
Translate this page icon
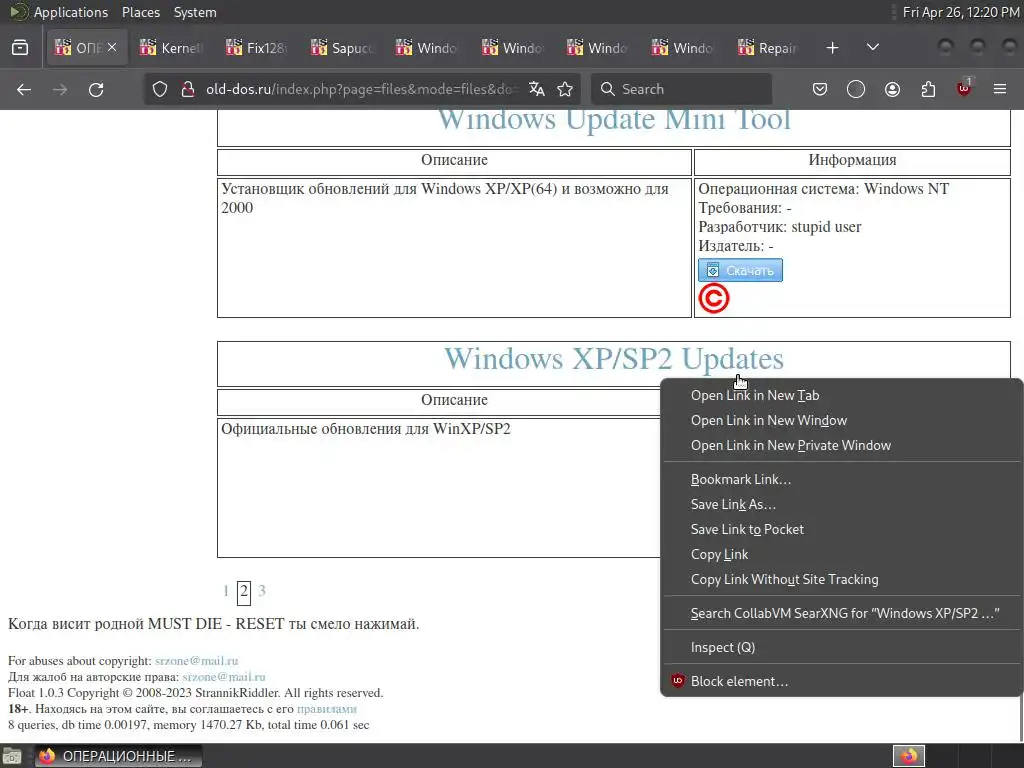tap(537, 89)
